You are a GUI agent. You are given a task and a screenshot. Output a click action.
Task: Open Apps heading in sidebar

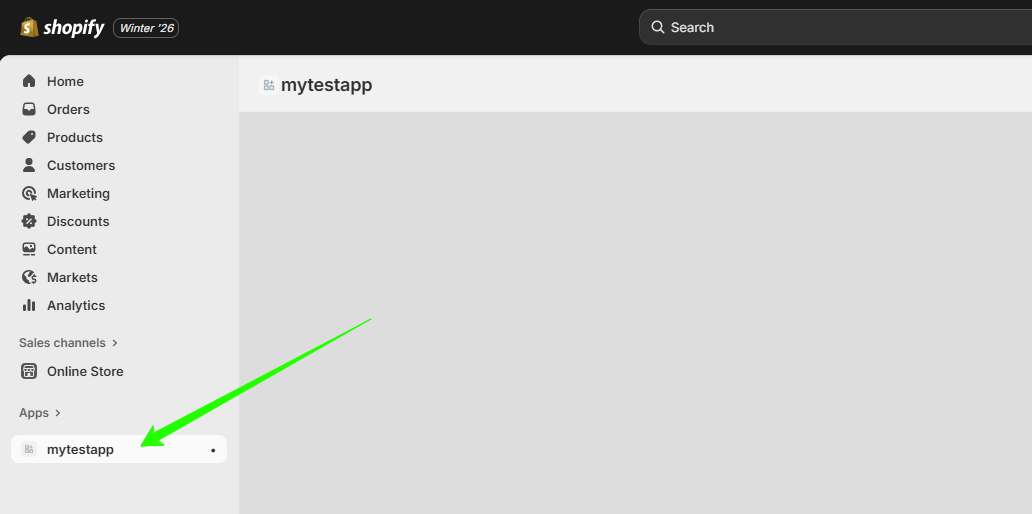coord(34,413)
